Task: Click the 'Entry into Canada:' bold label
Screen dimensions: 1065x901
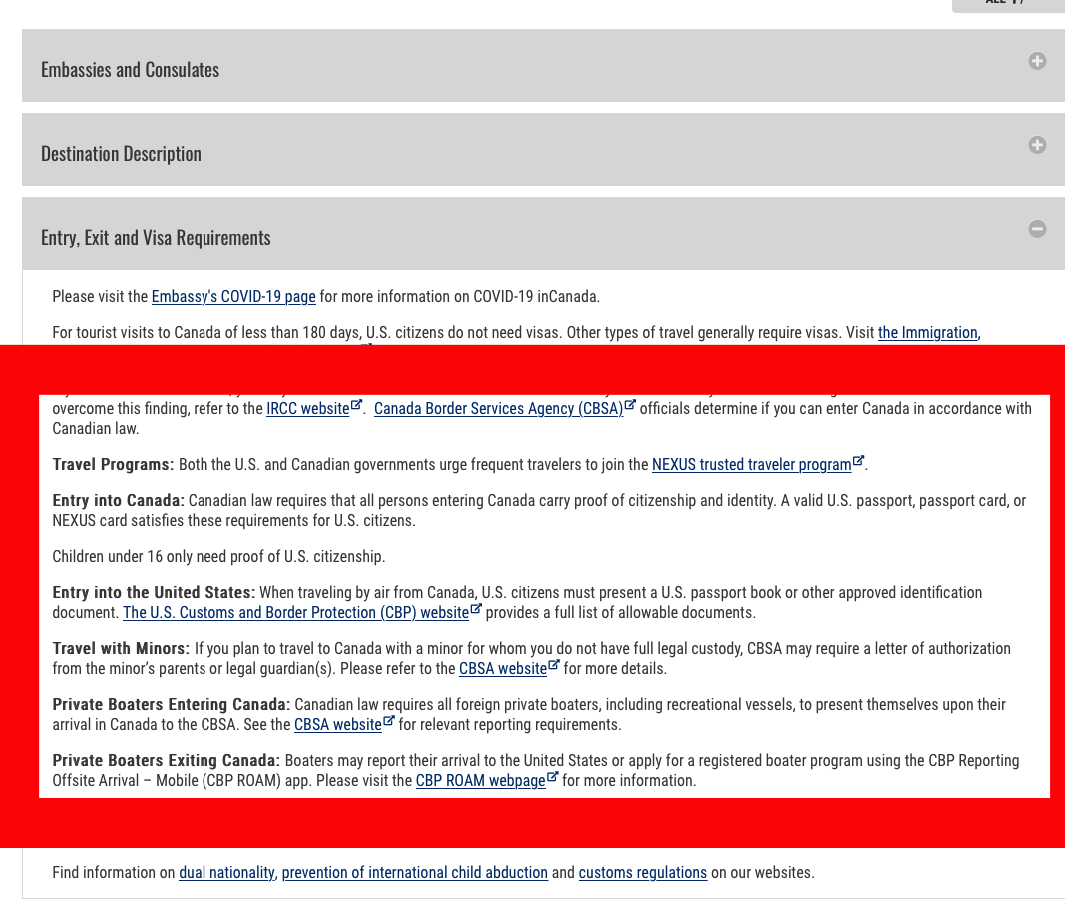Action: click(118, 500)
